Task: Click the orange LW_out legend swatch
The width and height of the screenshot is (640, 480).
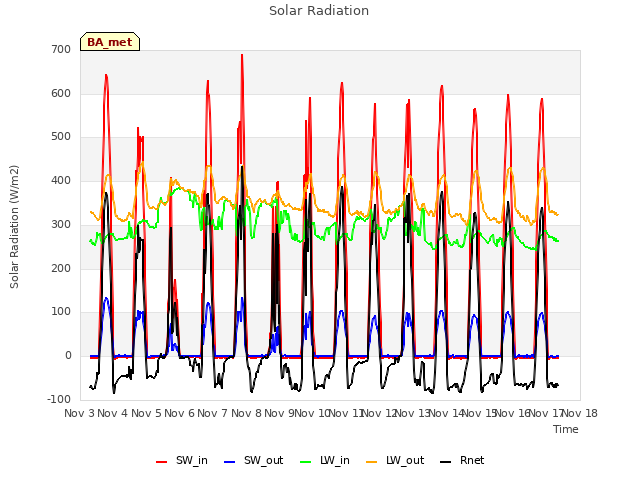Action: point(372,462)
